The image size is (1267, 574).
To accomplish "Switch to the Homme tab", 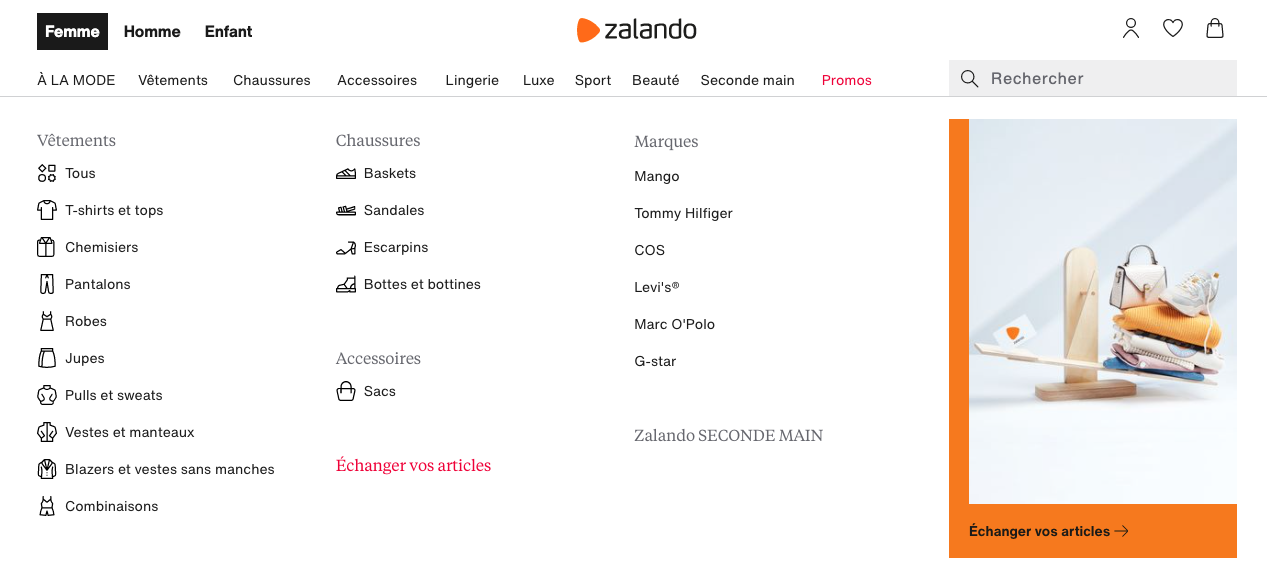I will click(x=152, y=31).
